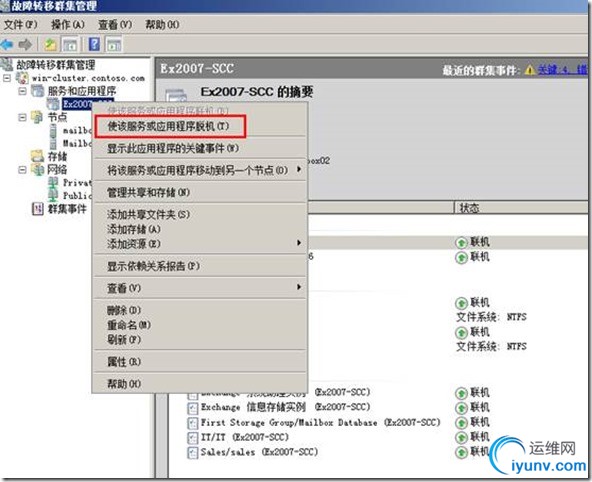592x482 pixels.
Task: Choose 帮助(H) at context menu bottom
Action: coord(124,384)
